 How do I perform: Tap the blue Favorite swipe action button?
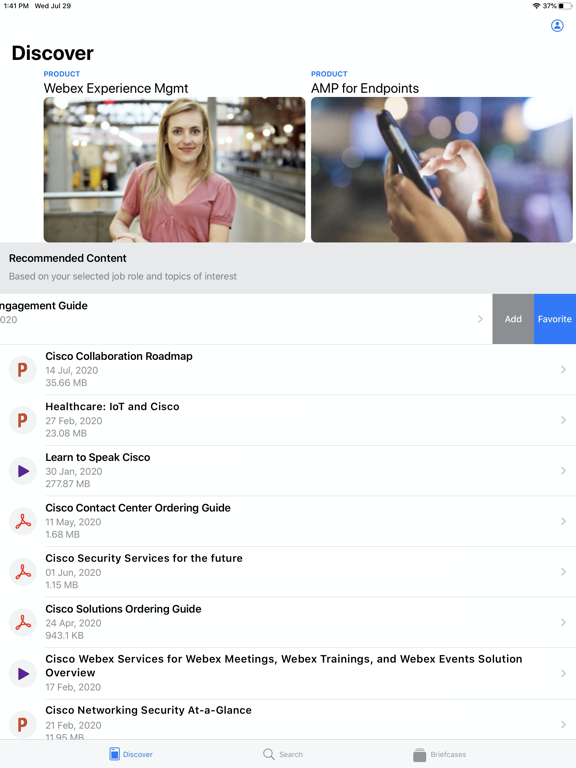[555, 319]
